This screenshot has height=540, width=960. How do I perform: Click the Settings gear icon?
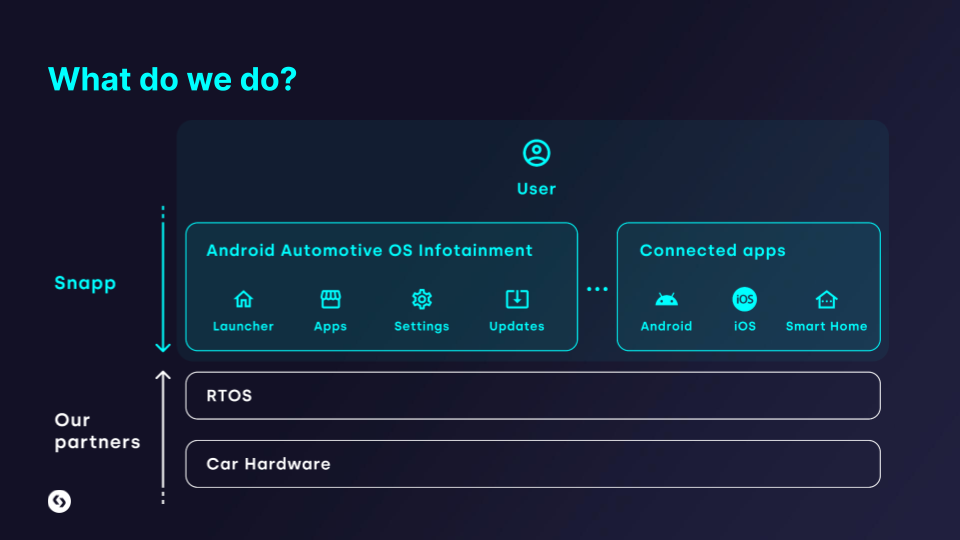(x=422, y=299)
